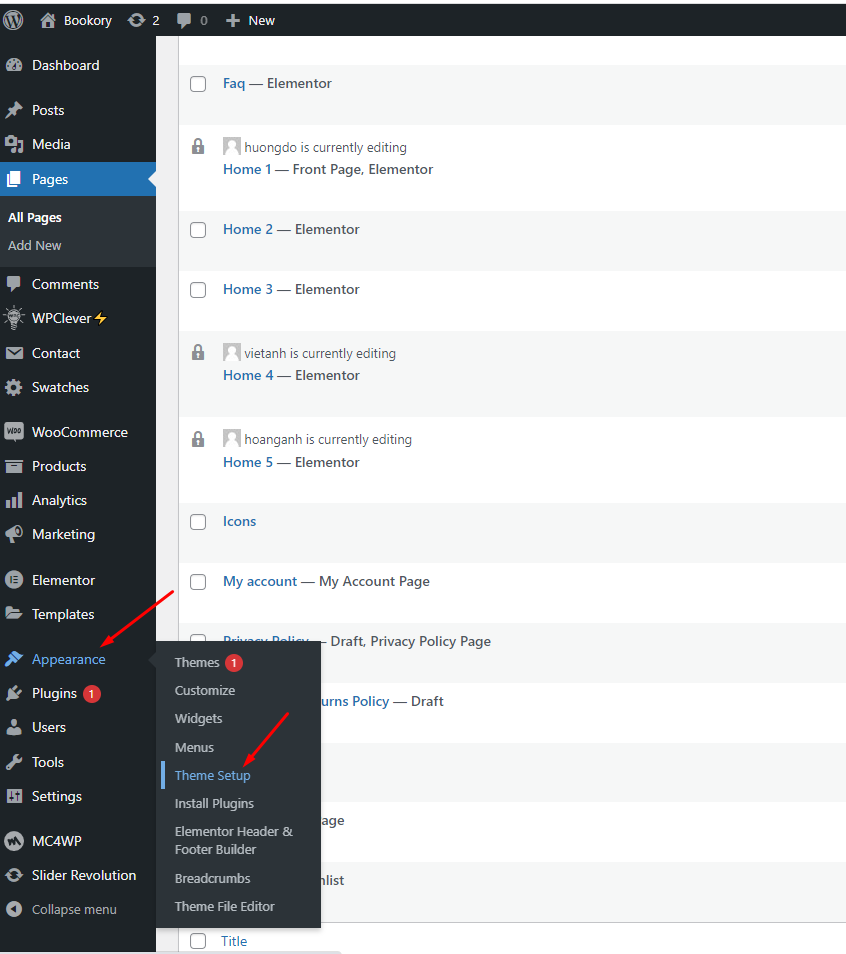This screenshot has width=846, height=954.
Task: Select Theme Setup in Appearance submenu
Action: pos(212,775)
